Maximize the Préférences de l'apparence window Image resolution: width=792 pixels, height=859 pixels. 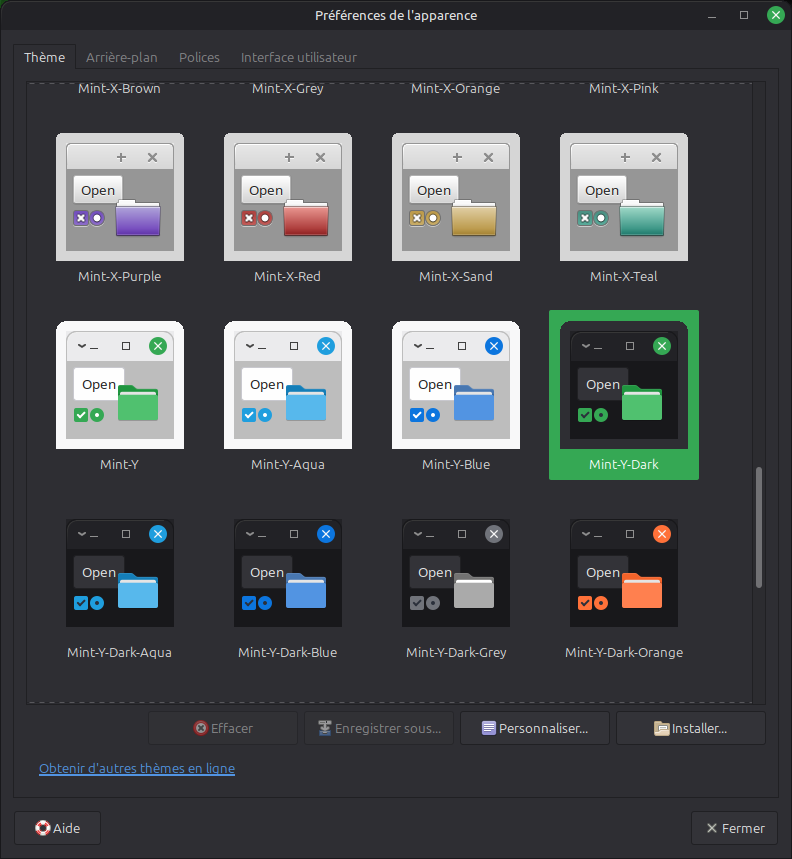744,15
